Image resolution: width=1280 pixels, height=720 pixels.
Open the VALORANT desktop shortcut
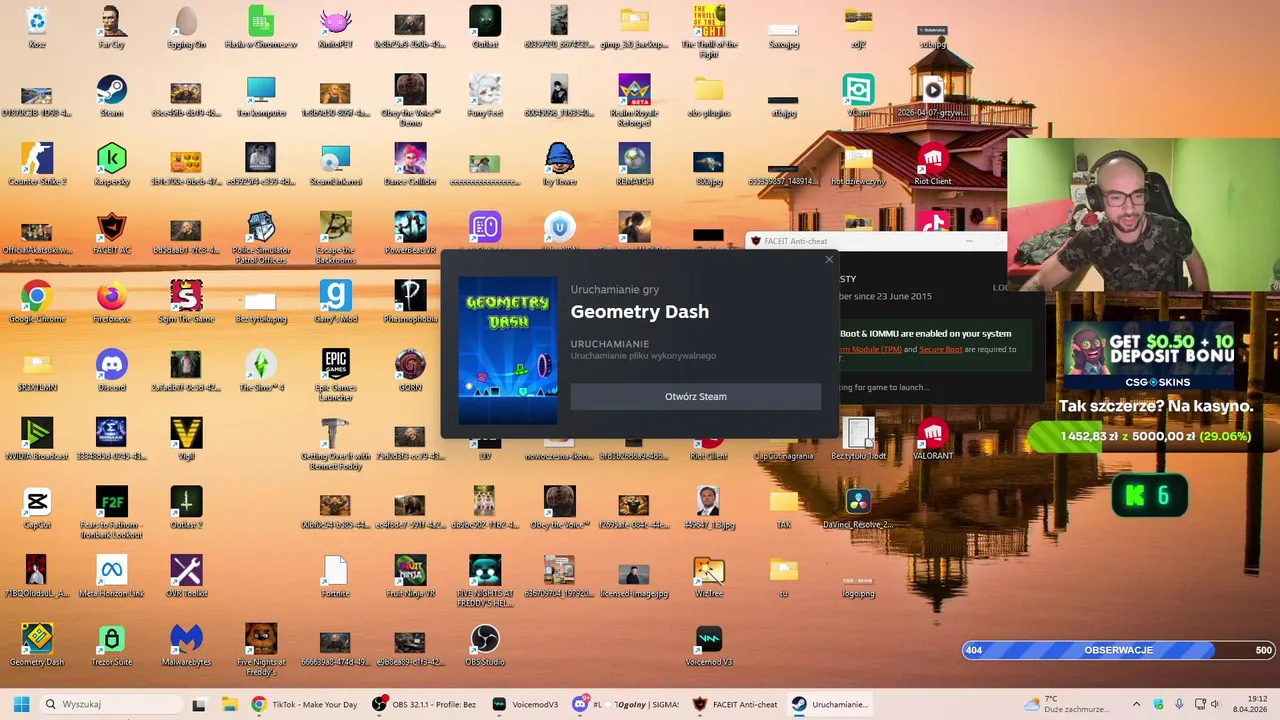[x=933, y=439]
